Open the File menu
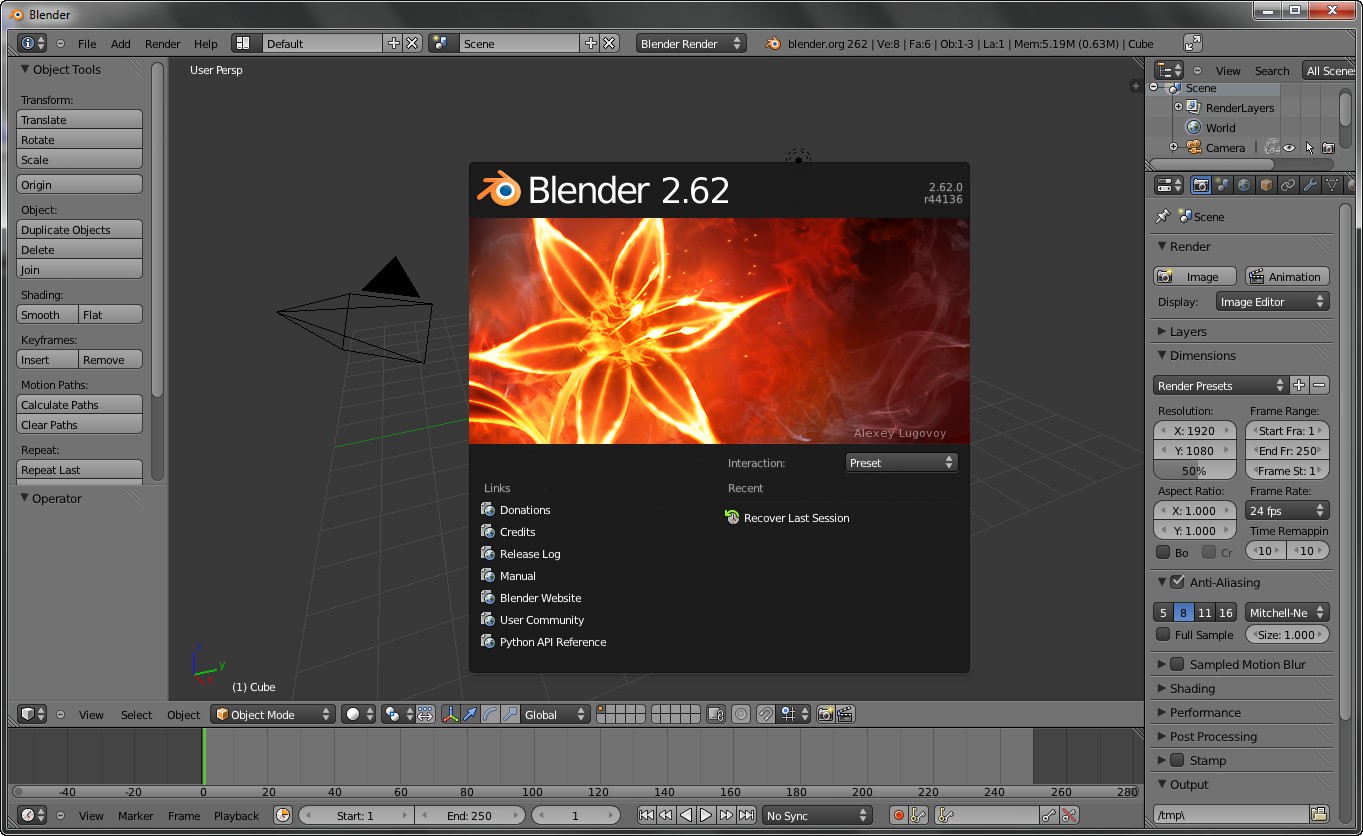The height and width of the screenshot is (836, 1363). click(87, 43)
